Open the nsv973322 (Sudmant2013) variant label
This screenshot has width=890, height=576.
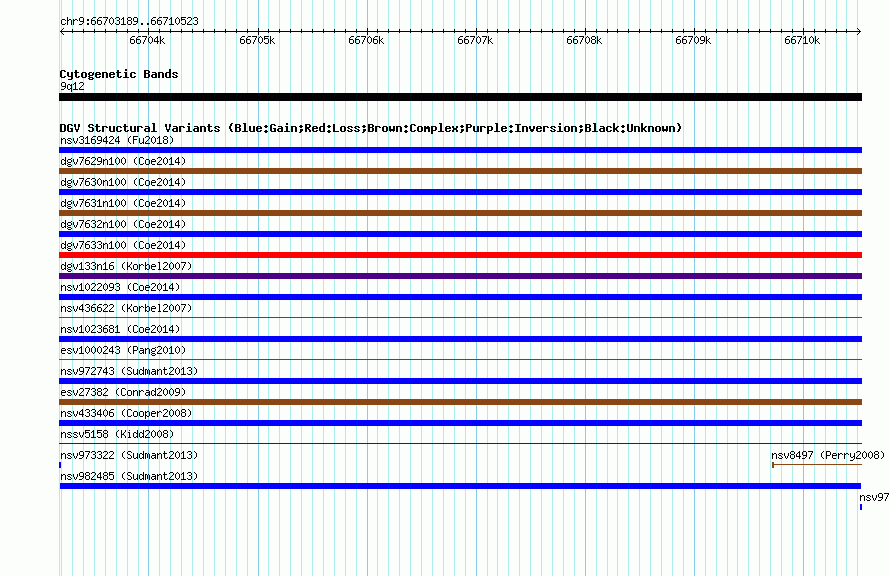pos(129,455)
